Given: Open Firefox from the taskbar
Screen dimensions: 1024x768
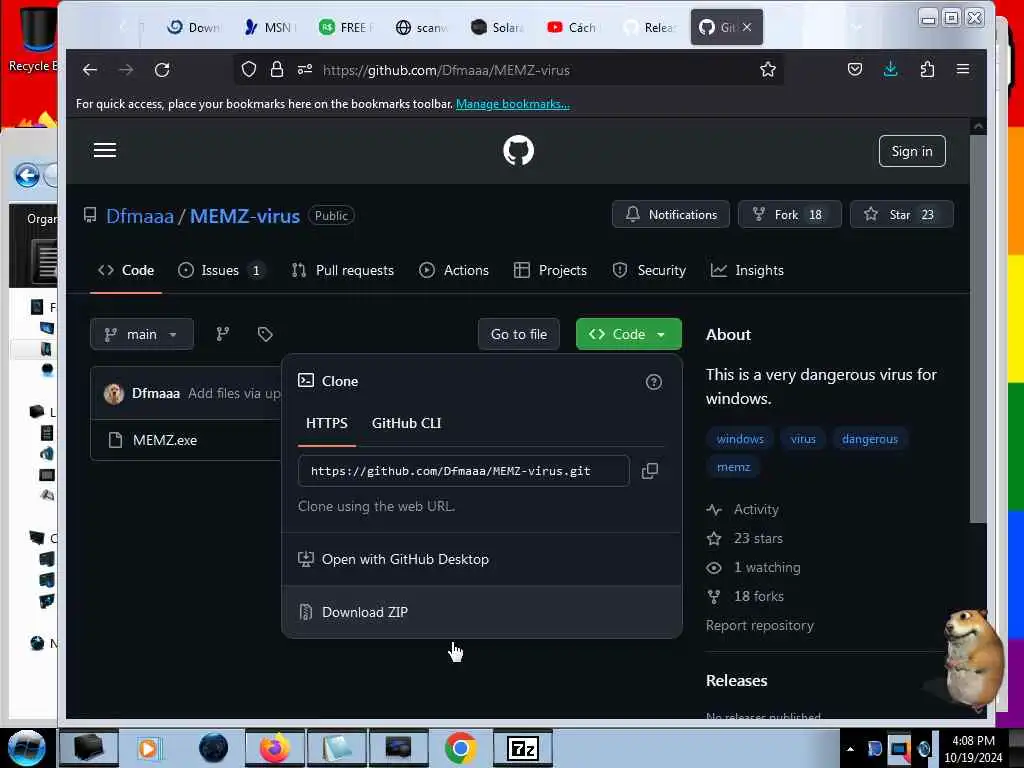Looking at the screenshot, I should coord(274,748).
